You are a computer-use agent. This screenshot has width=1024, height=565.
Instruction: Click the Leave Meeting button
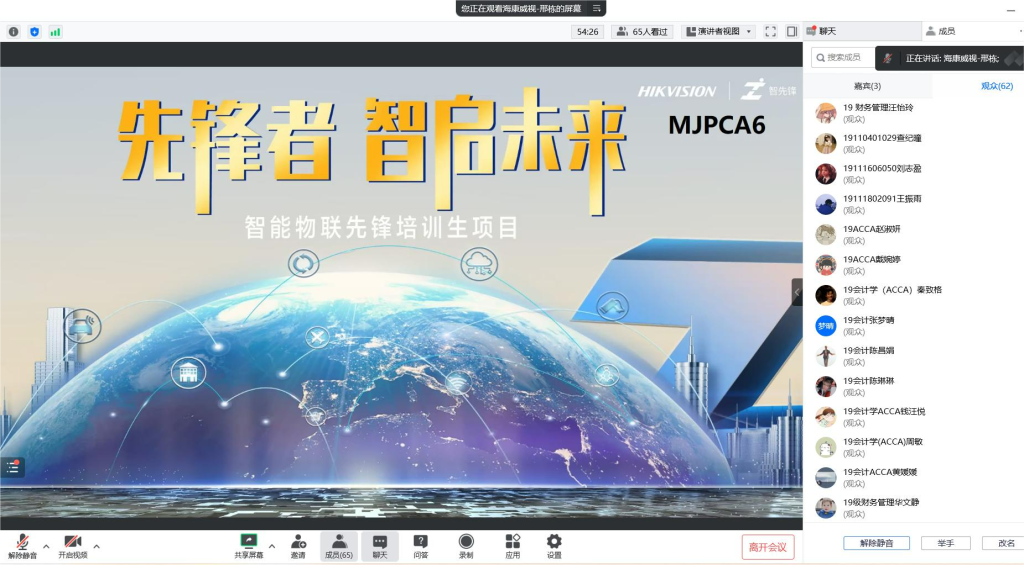[x=768, y=547]
